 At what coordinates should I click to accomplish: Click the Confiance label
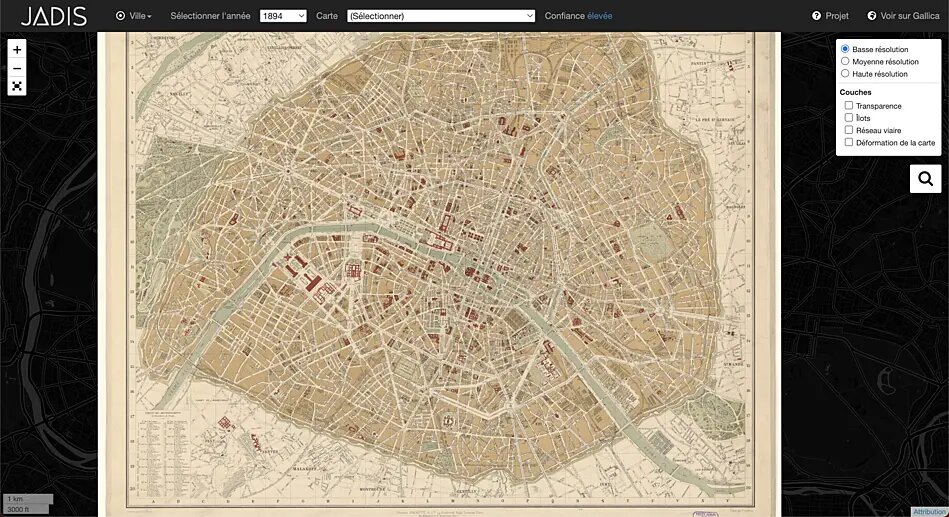click(565, 16)
